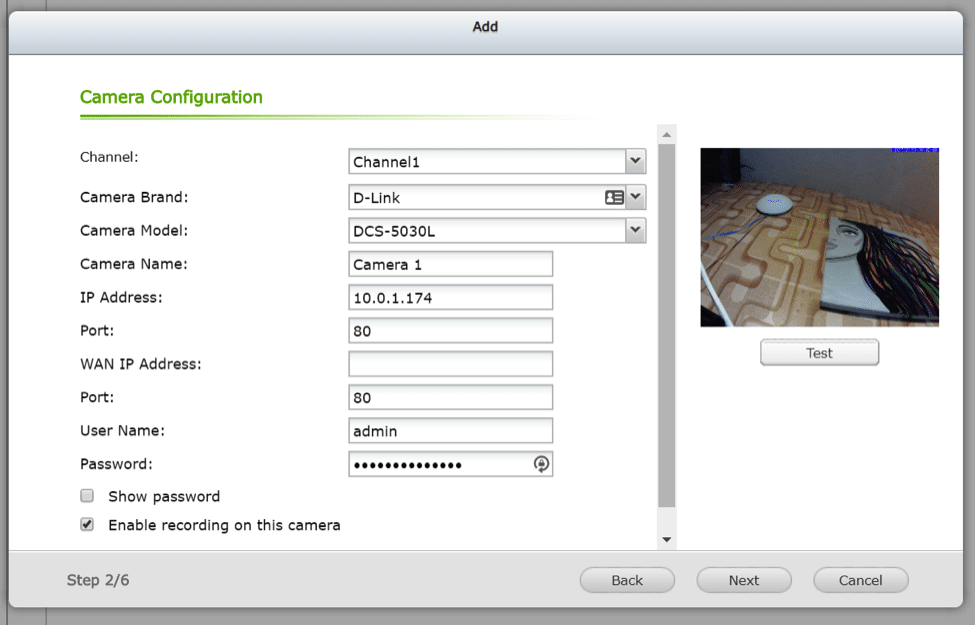
Task: Click the camera preview thumbnail
Action: [820, 237]
